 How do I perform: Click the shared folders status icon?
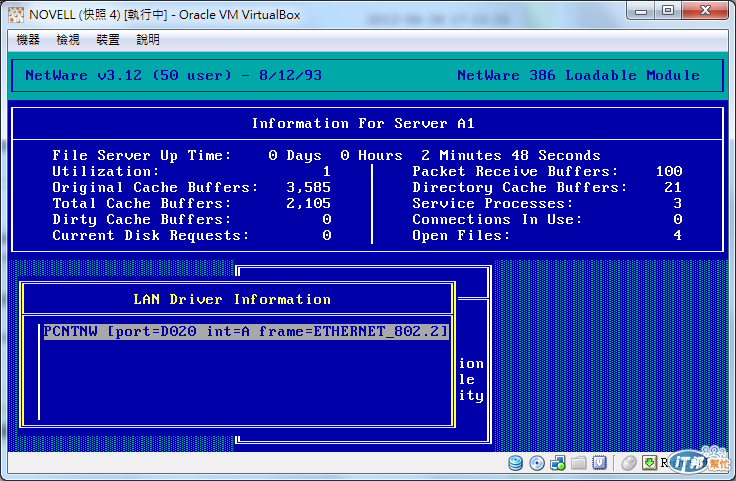coord(578,463)
